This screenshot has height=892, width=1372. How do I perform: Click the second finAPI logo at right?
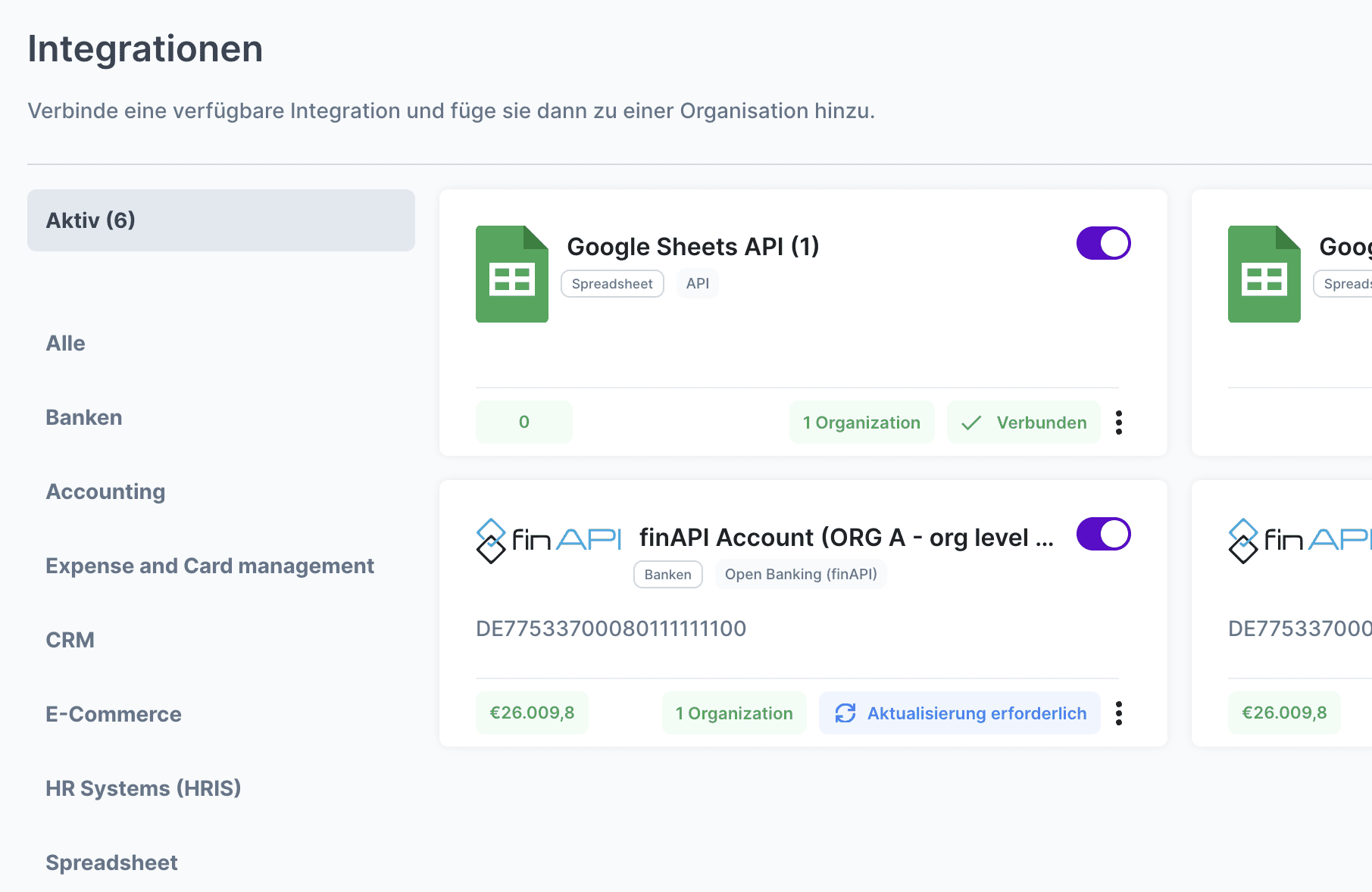point(1299,540)
